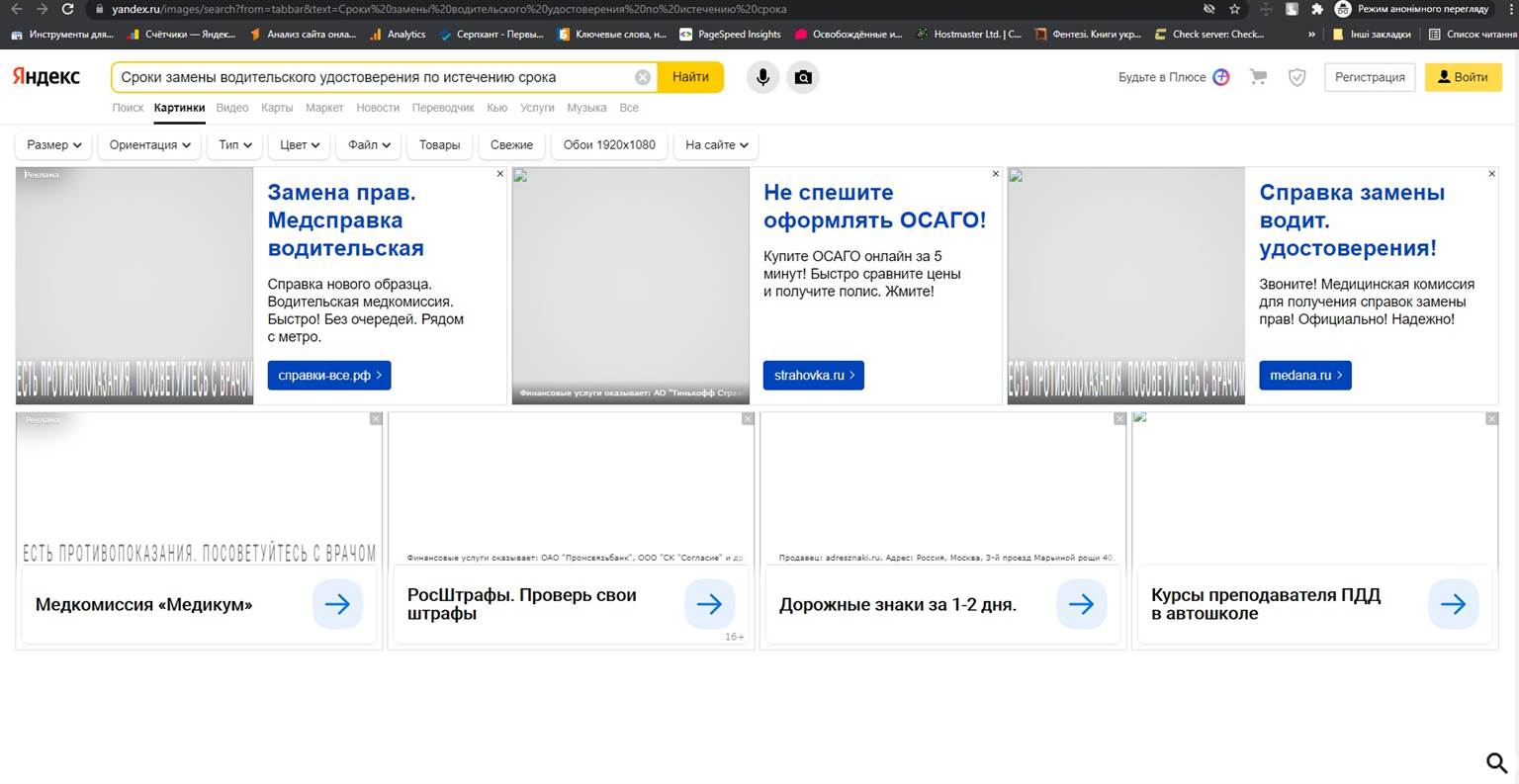This screenshot has height=784, width=1519.
Task: Toggle the Товары filter
Action: (x=439, y=144)
